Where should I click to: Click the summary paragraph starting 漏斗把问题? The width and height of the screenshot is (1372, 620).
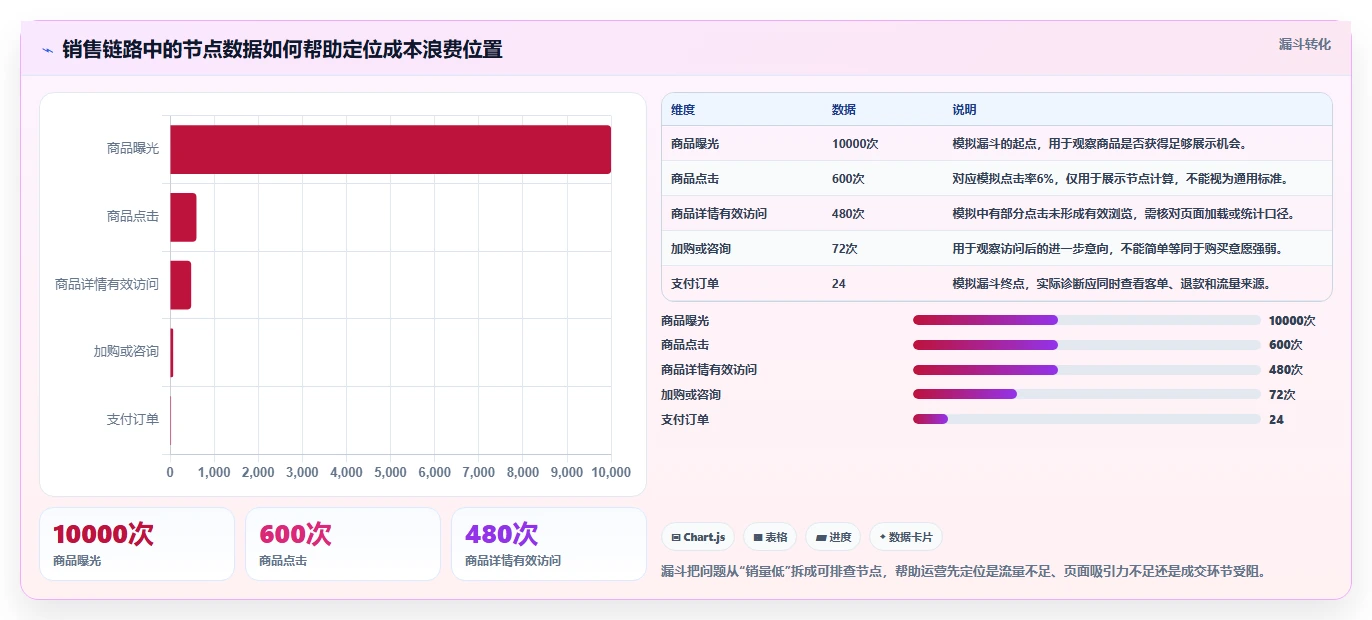(966, 572)
